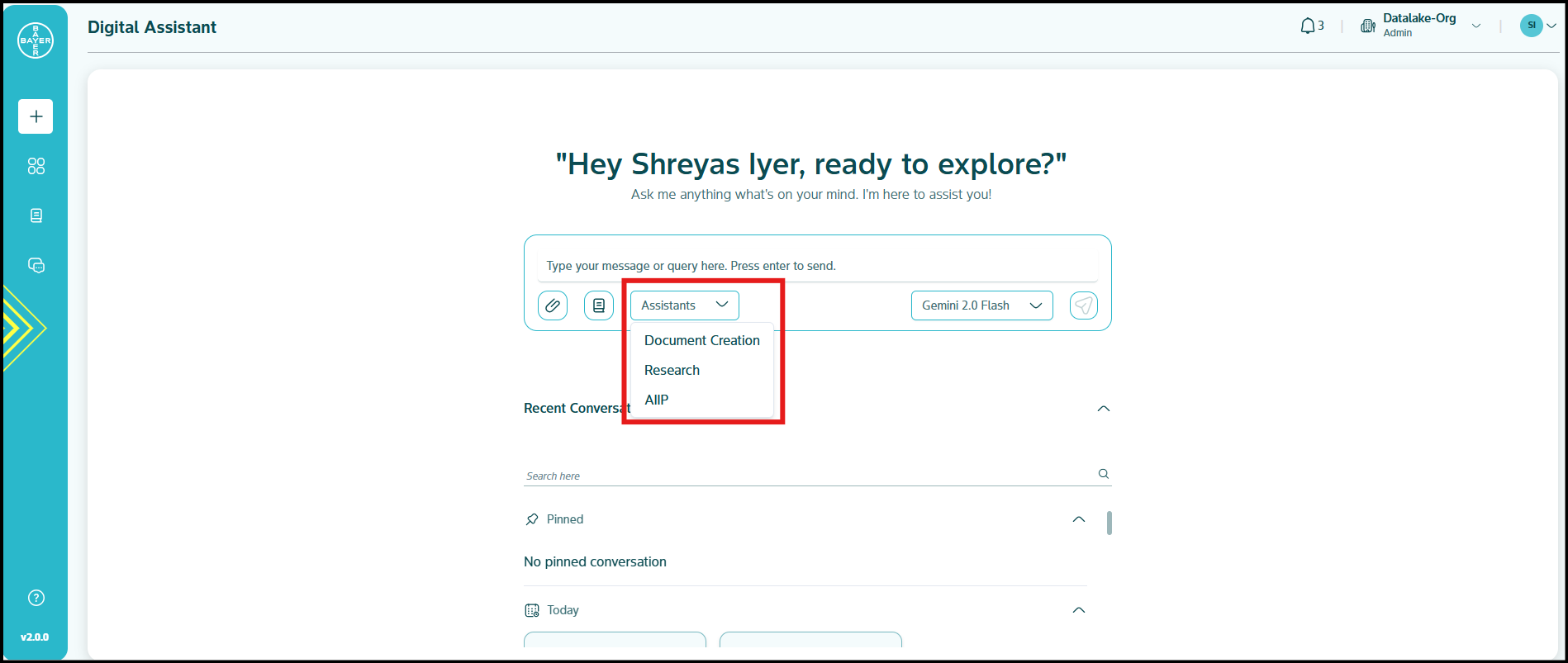Select Document Creation from assistants menu
This screenshot has width=1568, height=663.
point(701,340)
